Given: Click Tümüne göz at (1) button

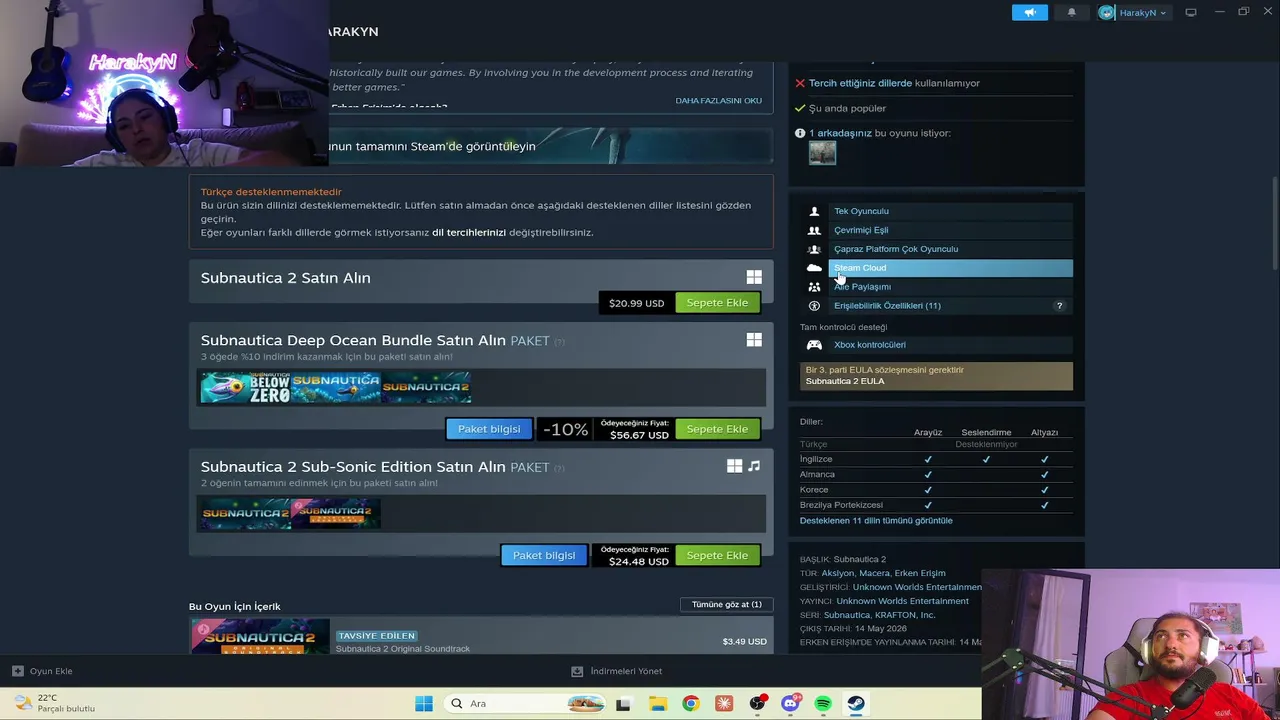Looking at the screenshot, I should pyautogui.click(x=727, y=604).
